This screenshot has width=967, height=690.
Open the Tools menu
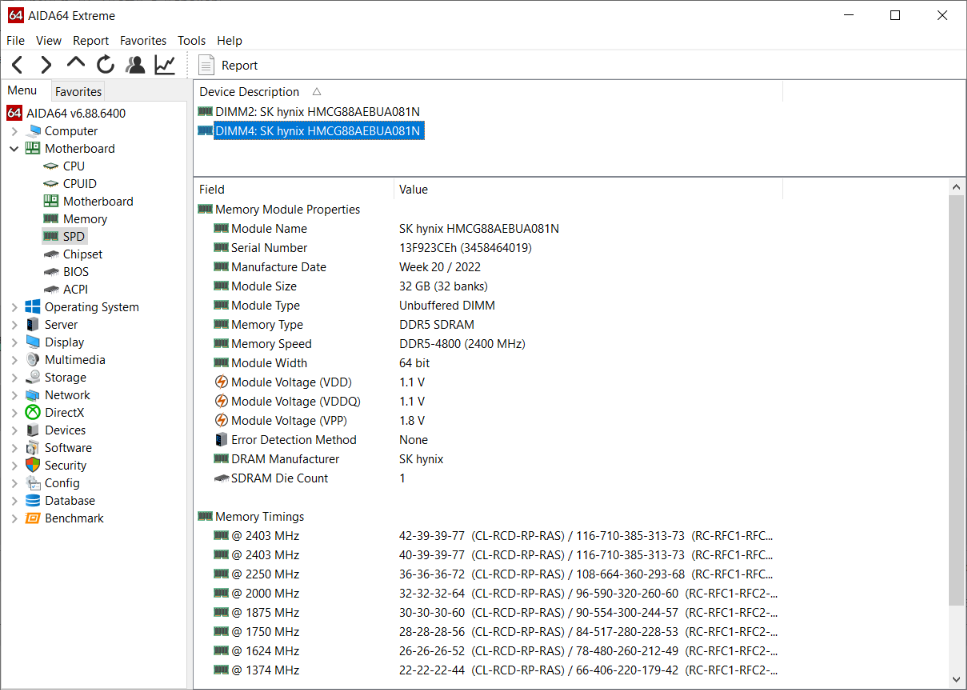click(191, 41)
